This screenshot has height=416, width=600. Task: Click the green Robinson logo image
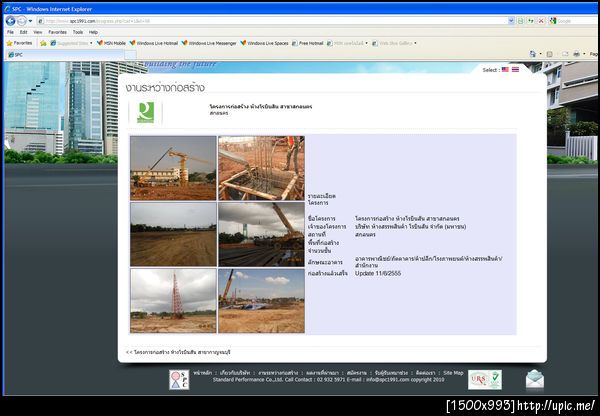pos(145,113)
